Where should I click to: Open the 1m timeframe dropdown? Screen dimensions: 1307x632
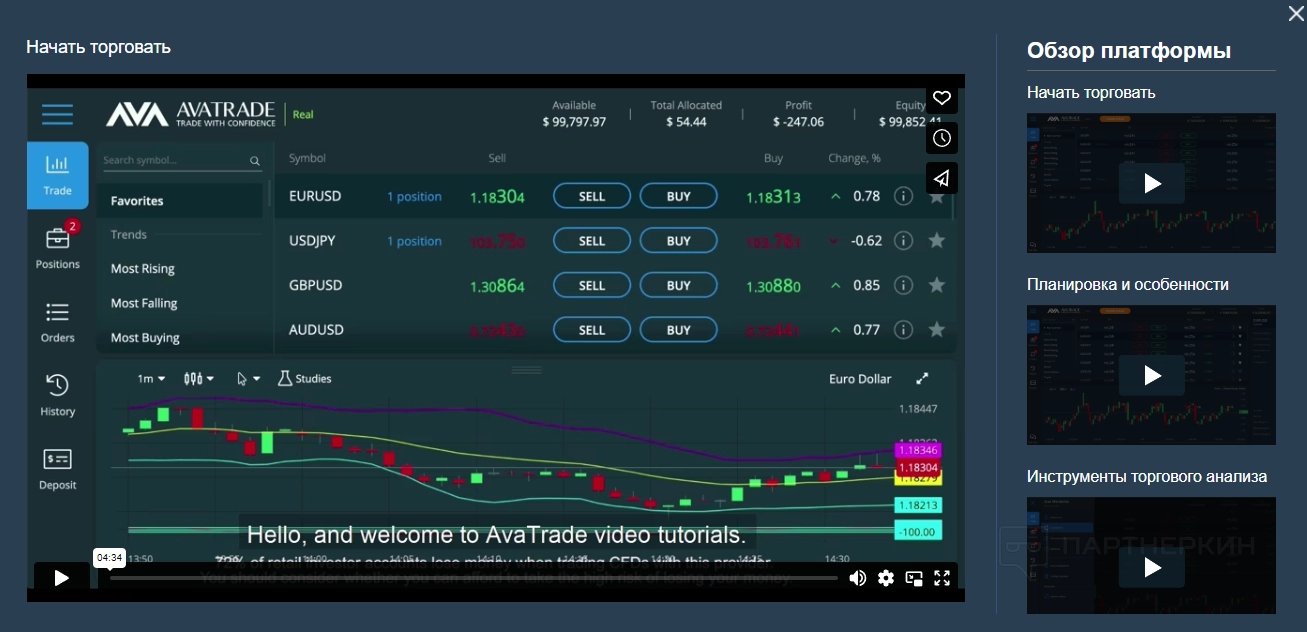pos(151,379)
